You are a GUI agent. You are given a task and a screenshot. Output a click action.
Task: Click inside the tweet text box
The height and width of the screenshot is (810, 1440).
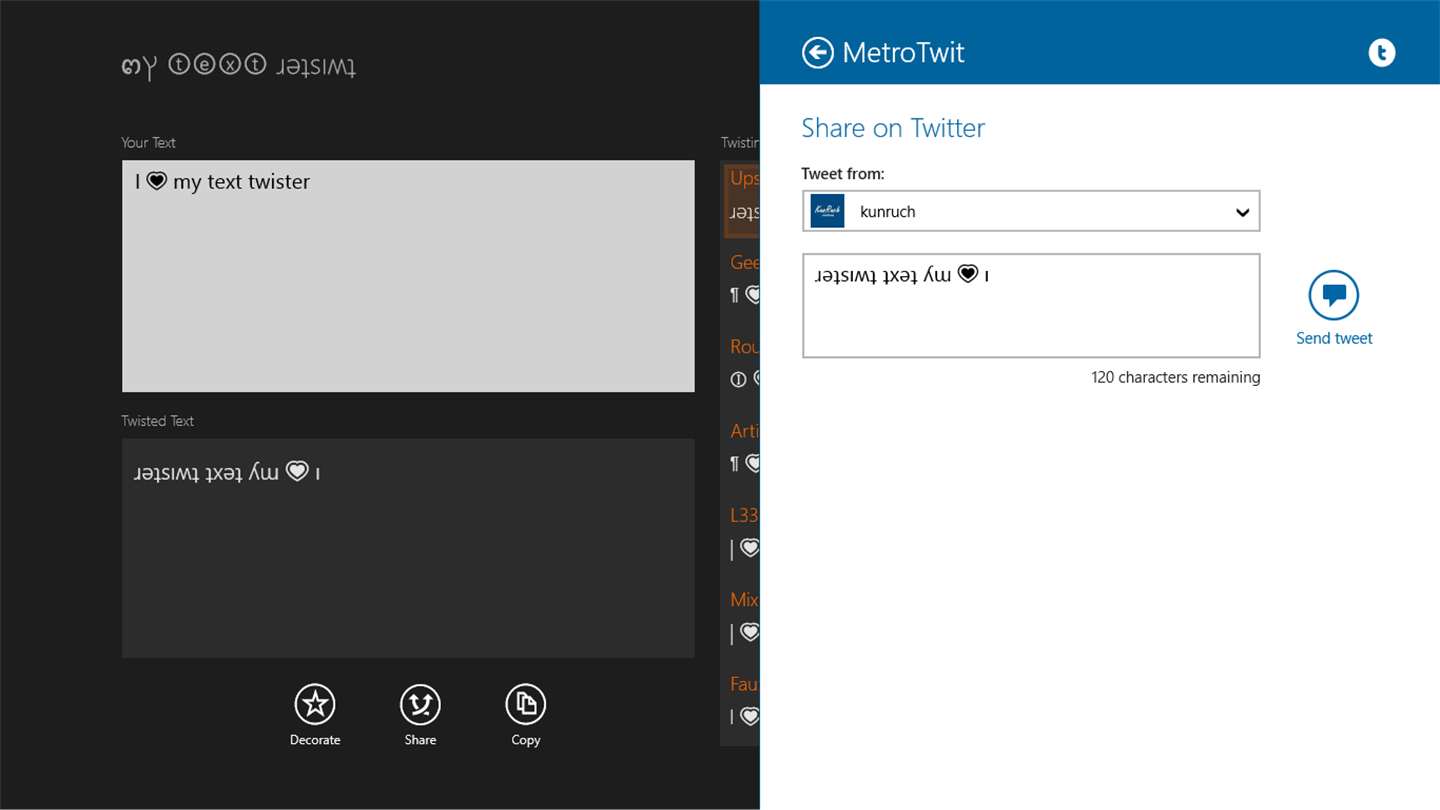click(1031, 305)
